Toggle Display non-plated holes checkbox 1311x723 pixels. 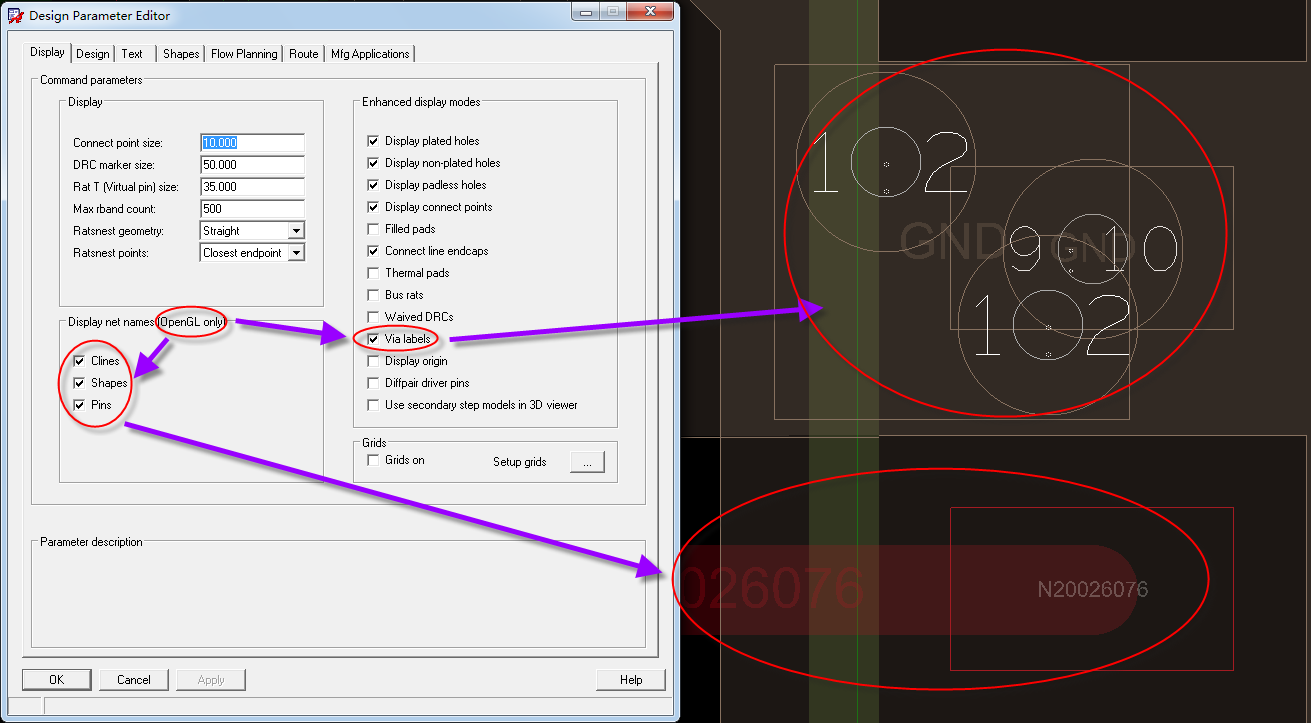(374, 163)
